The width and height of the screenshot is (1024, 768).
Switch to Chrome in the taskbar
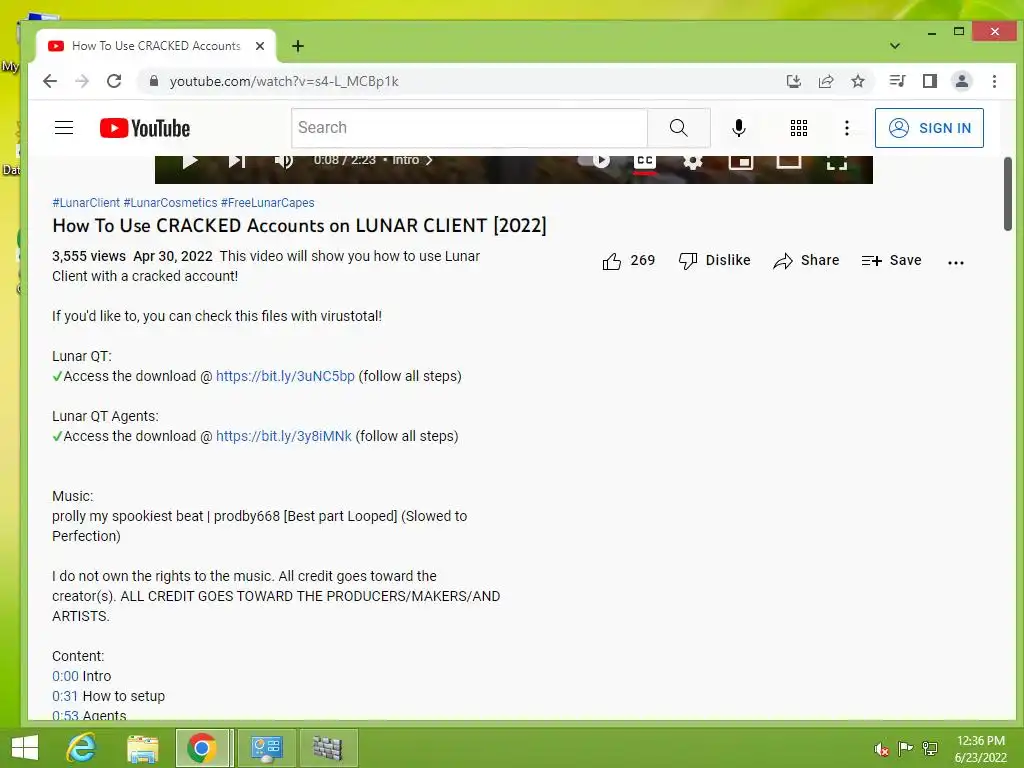(202, 748)
